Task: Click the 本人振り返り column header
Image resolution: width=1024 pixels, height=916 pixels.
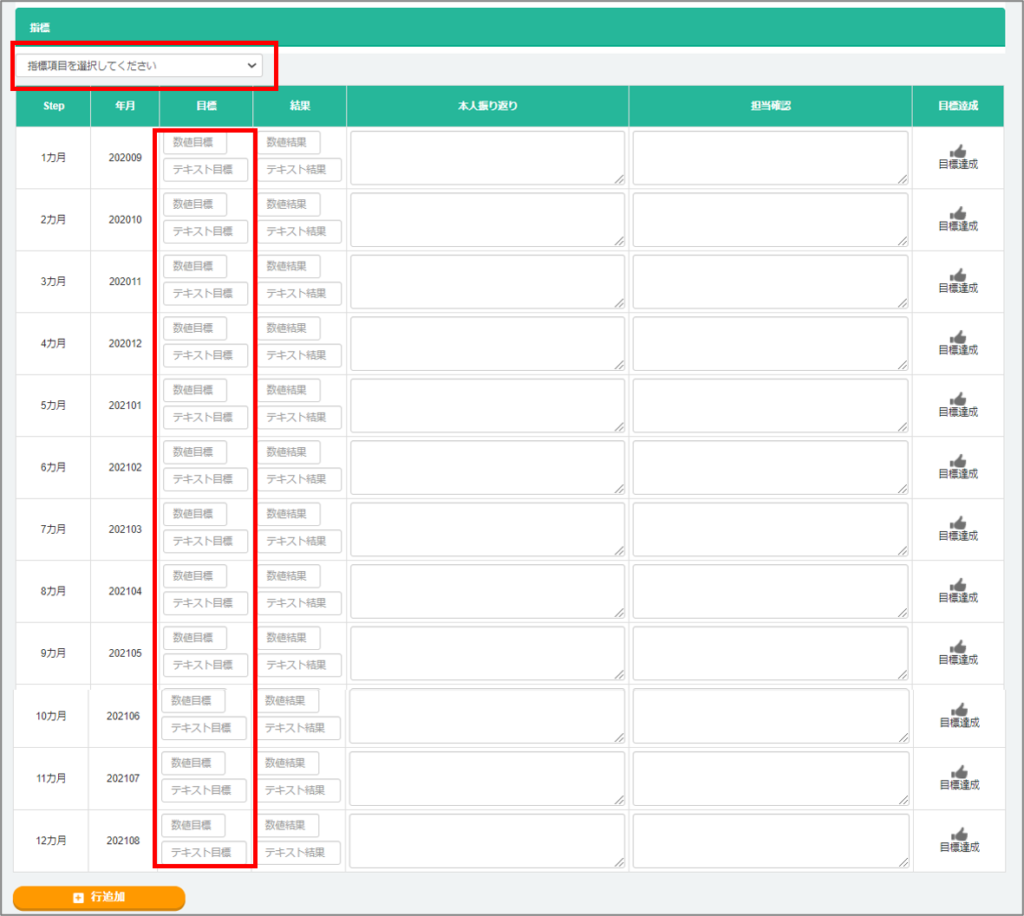Action: click(x=487, y=105)
